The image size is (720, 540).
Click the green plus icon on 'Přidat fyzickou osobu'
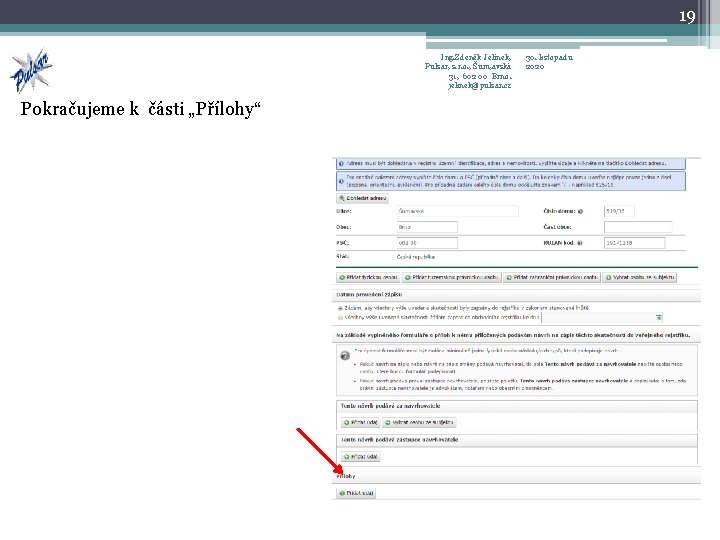coord(342,277)
